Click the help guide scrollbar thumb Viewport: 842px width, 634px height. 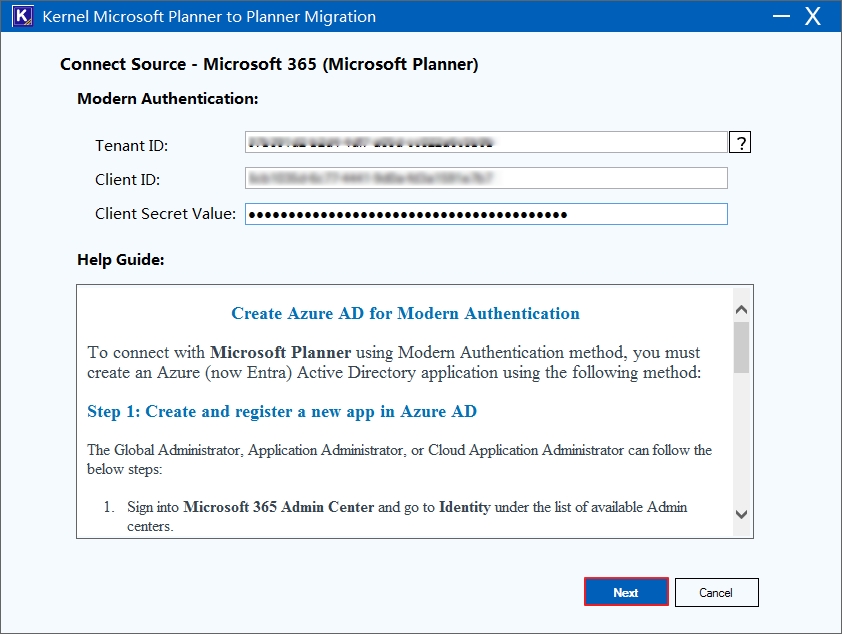tap(742, 347)
